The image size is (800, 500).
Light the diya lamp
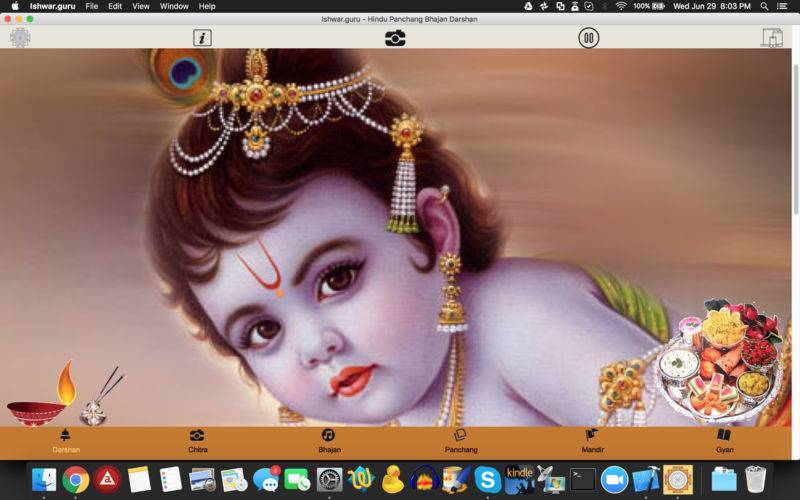click(41, 394)
